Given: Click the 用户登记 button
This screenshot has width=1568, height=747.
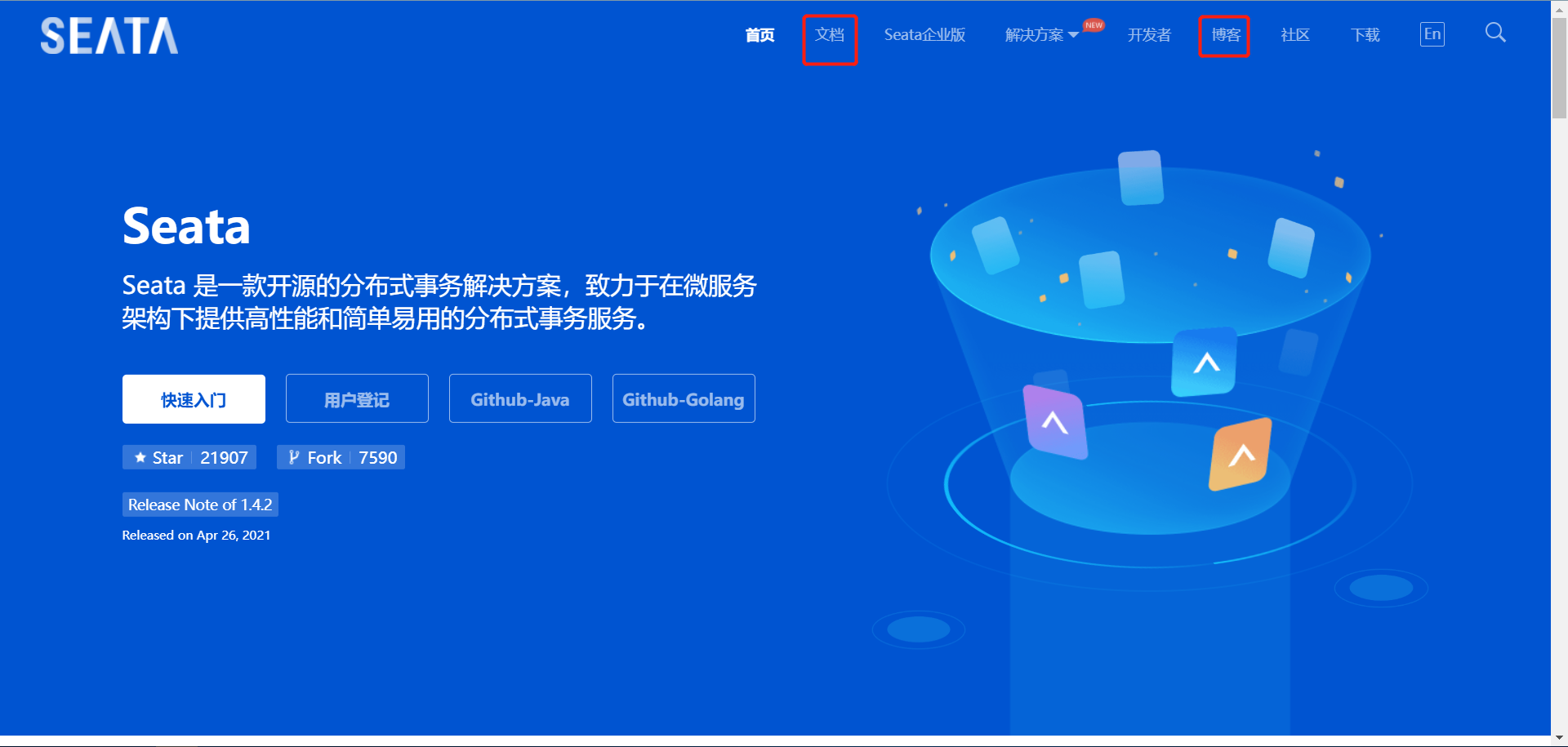Looking at the screenshot, I should pos(357,398).
